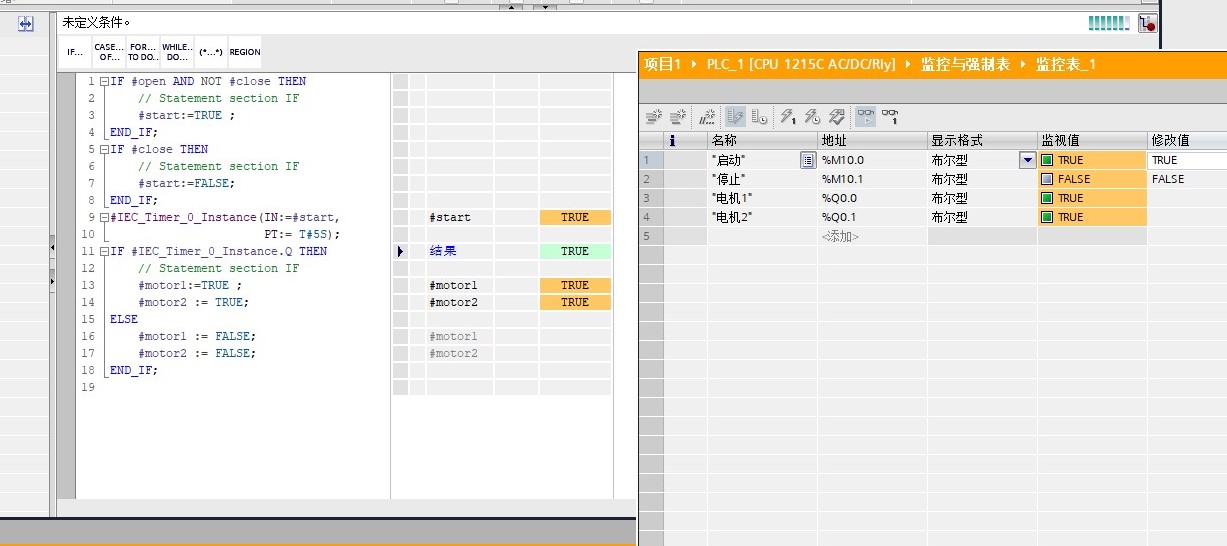Collapse the IF Timer.Q block on line 11
This screenshot has width=1227, height=546.
click(104, 251)
